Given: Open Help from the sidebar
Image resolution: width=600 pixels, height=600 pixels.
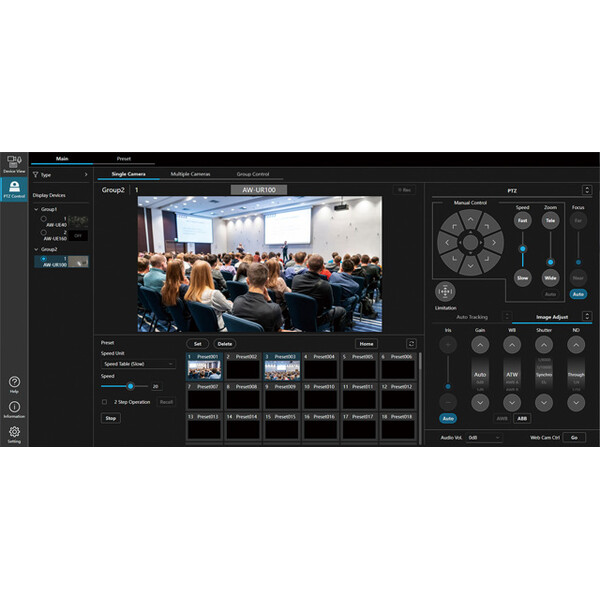Looking at the screenshot, I should [x=14, y=383].
